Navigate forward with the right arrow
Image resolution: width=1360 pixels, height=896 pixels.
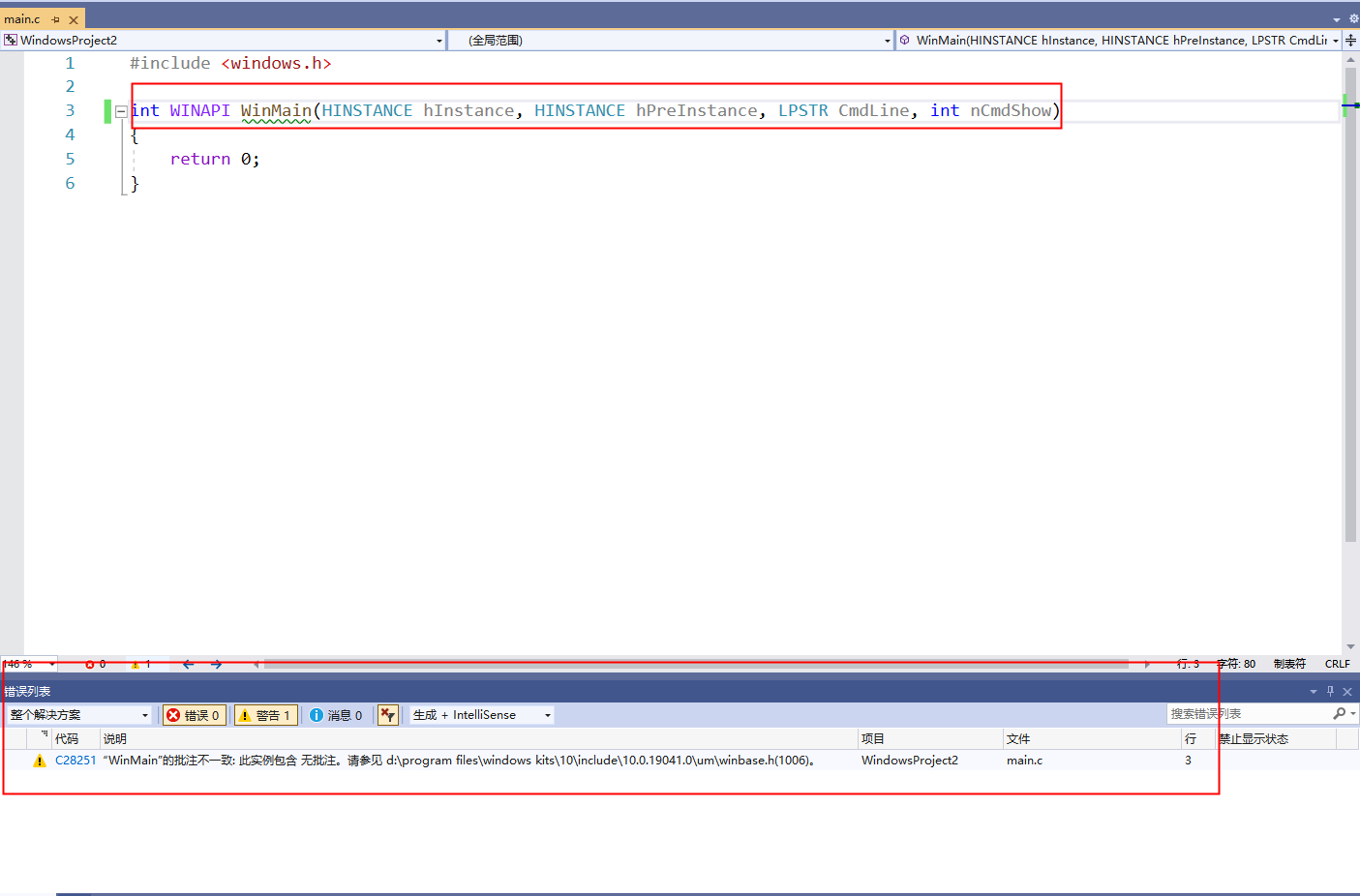tap(216, 664)
